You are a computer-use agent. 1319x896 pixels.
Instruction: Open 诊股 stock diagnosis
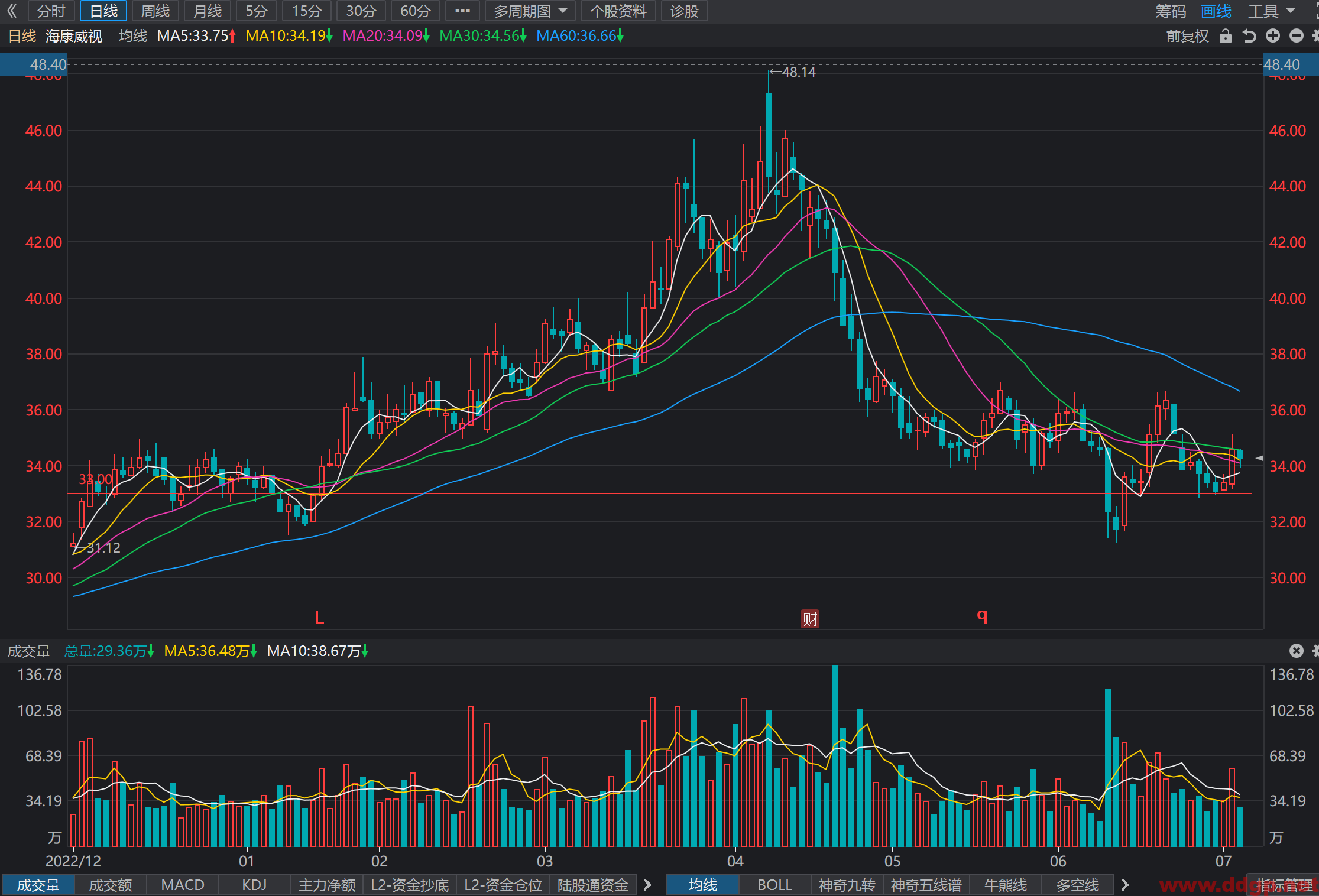tap(685, 11)
